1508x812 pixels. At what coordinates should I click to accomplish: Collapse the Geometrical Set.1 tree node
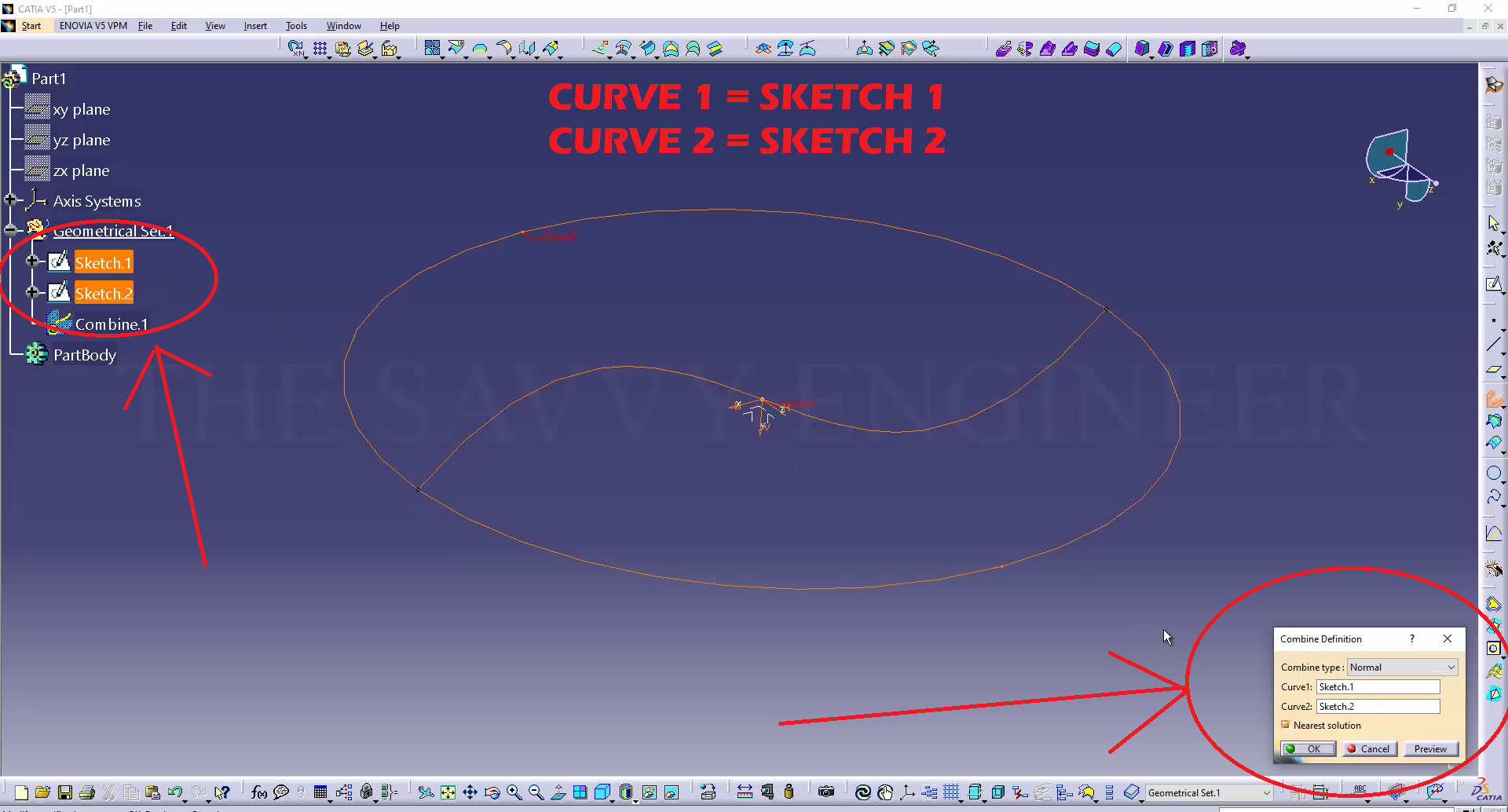tap(10, 230)
